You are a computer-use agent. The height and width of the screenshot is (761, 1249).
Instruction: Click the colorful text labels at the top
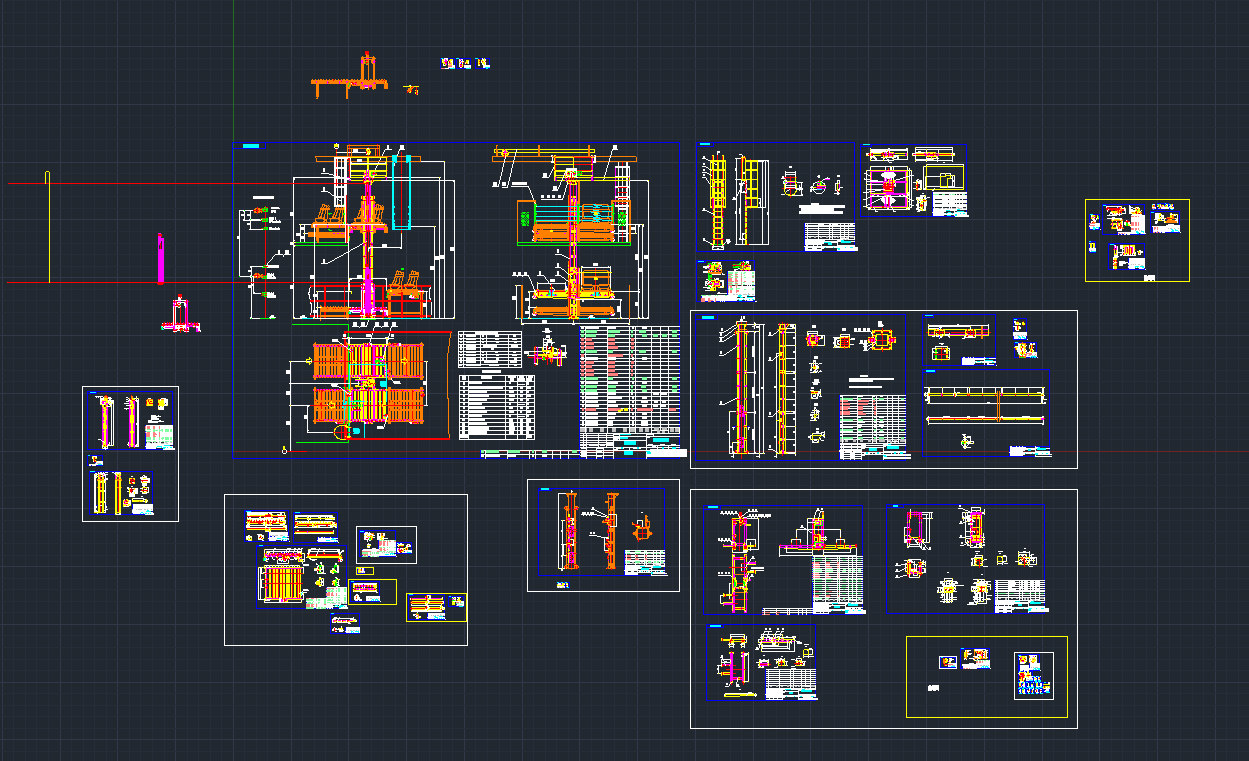coord(465,64)
